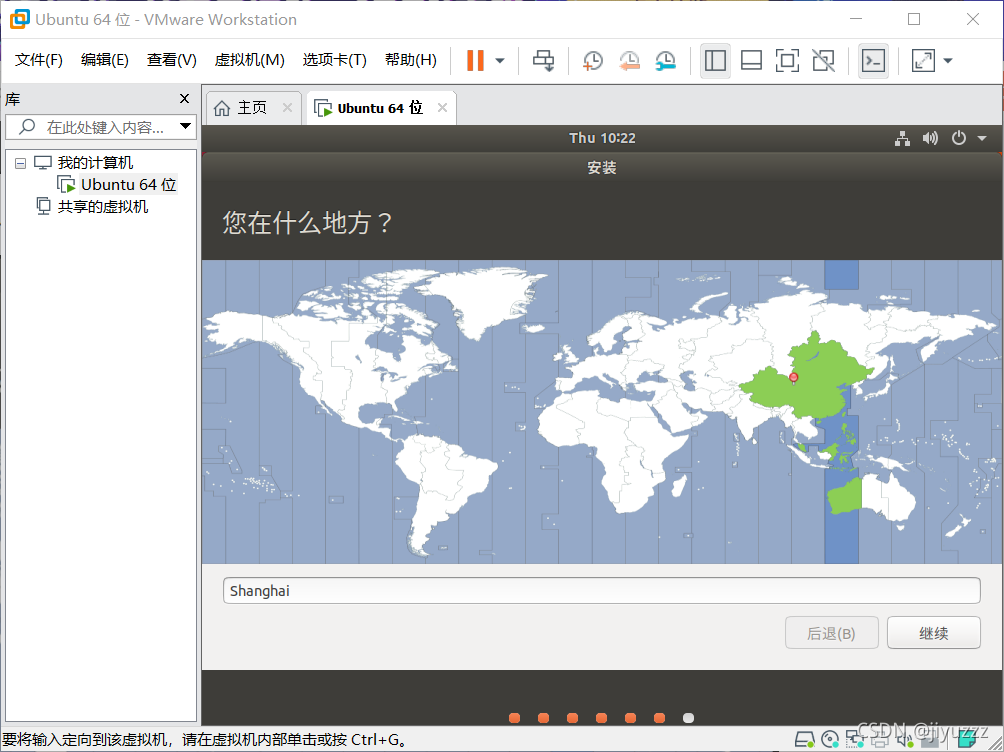Close the Ubuntu 64 位 tab
1004x752 pixels.
[x=442, y=108]
